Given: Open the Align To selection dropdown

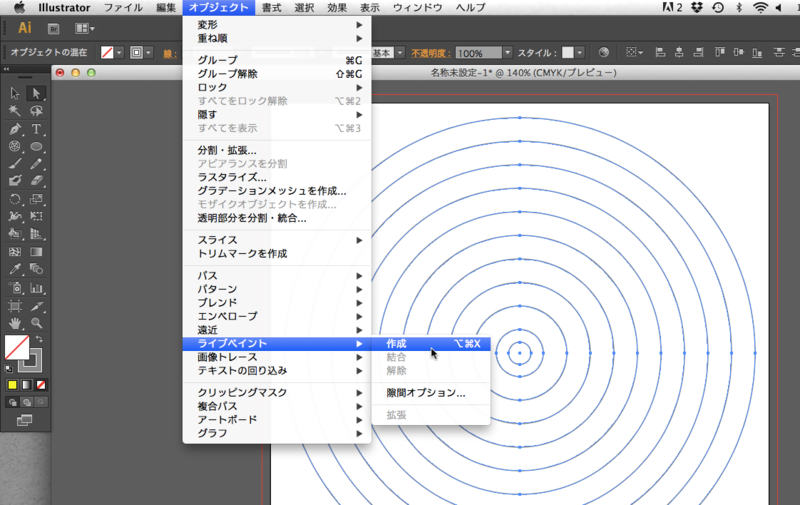Looking at the screenshot, I should coord(634,53).
